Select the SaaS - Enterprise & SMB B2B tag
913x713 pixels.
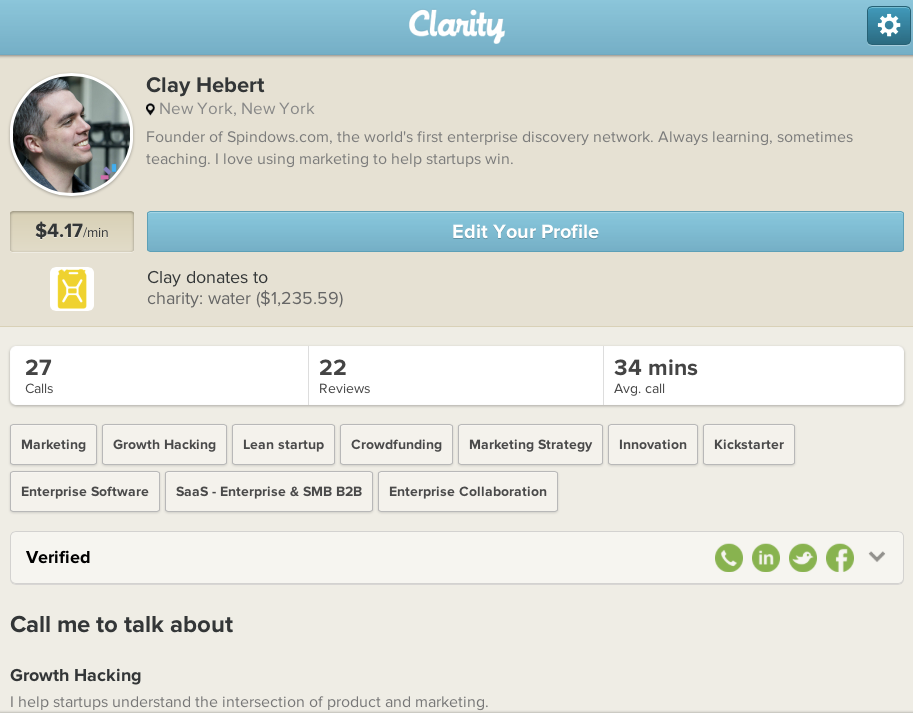click(269, 492)
